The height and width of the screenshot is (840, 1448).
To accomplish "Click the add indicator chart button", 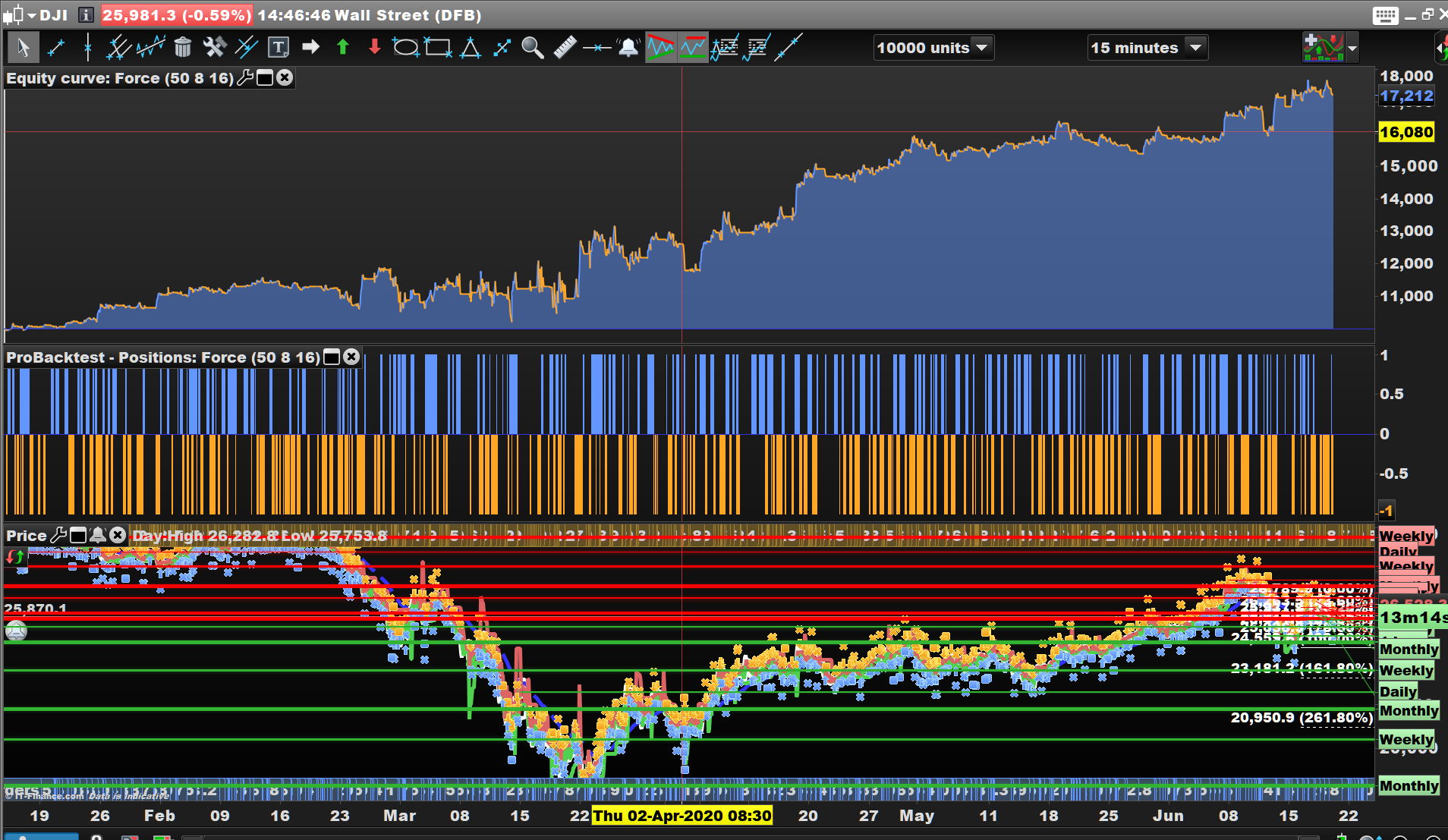I will [1323, 48].
